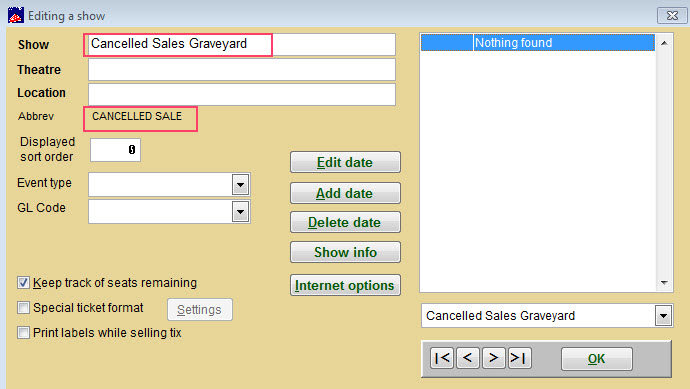Go to the last show record

coord(519,358)
